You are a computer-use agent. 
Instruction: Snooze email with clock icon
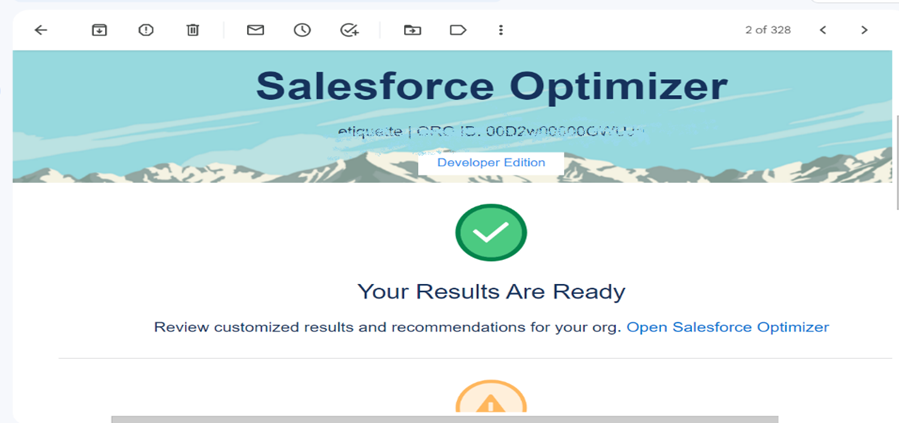302,30
